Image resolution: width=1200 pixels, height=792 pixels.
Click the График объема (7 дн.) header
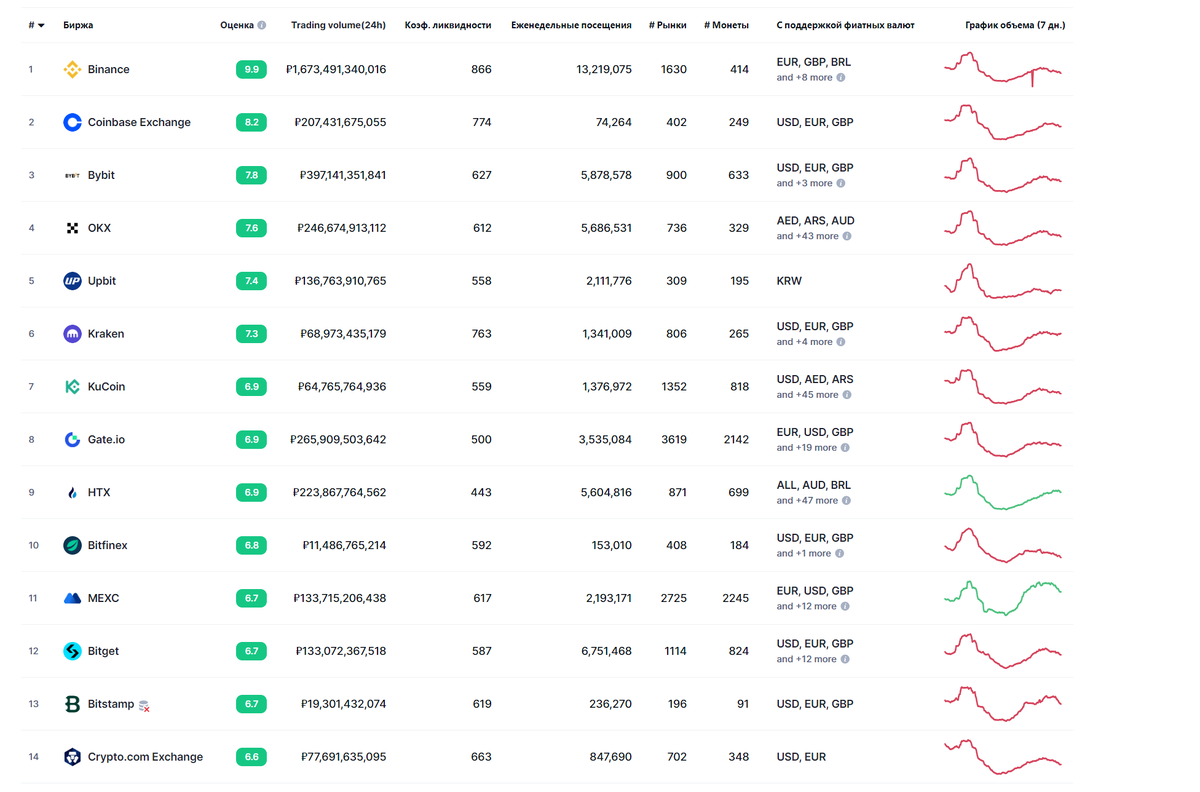click(x=1015, y=25)
